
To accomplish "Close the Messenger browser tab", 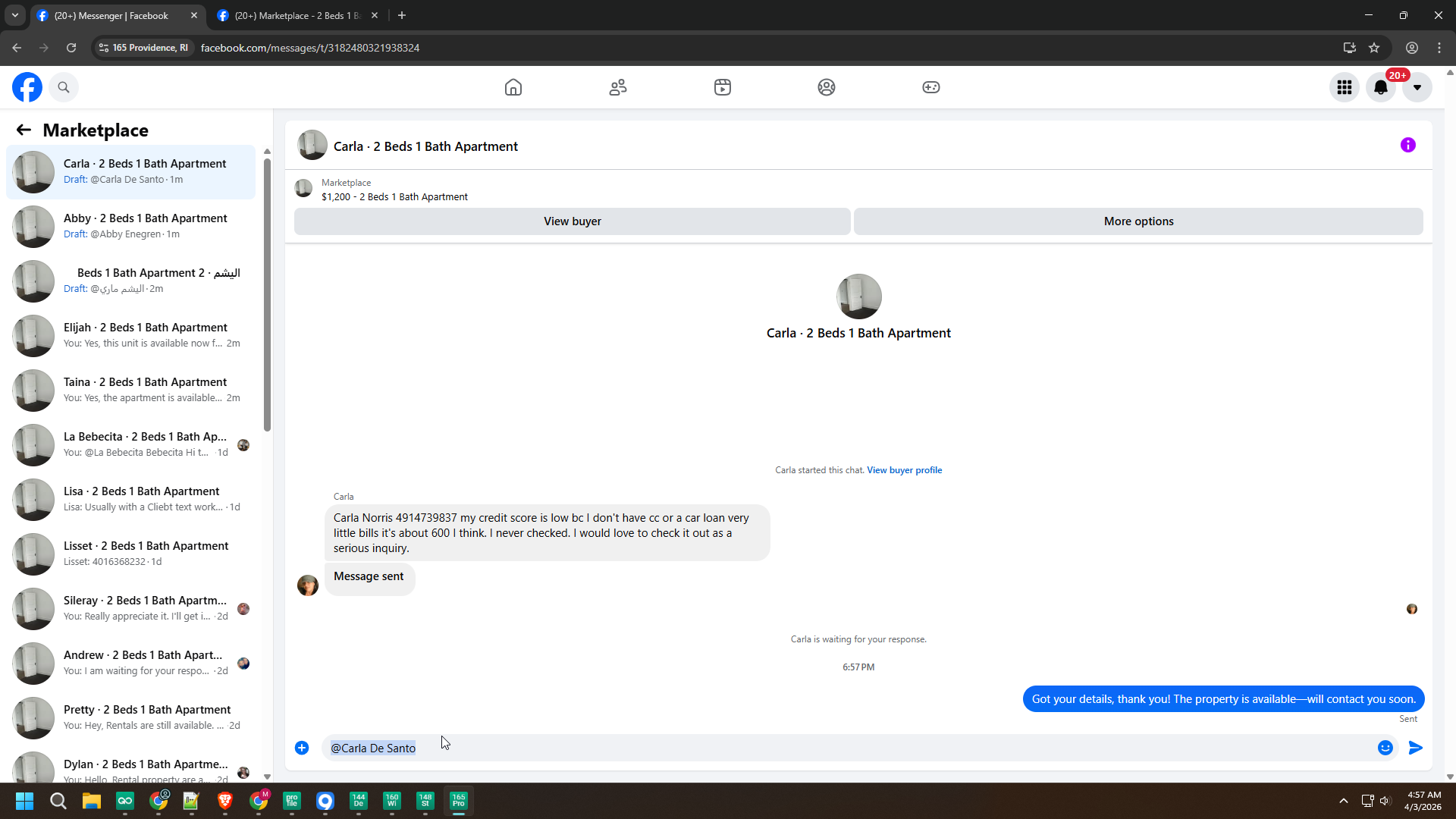I will tap(194, 15).
